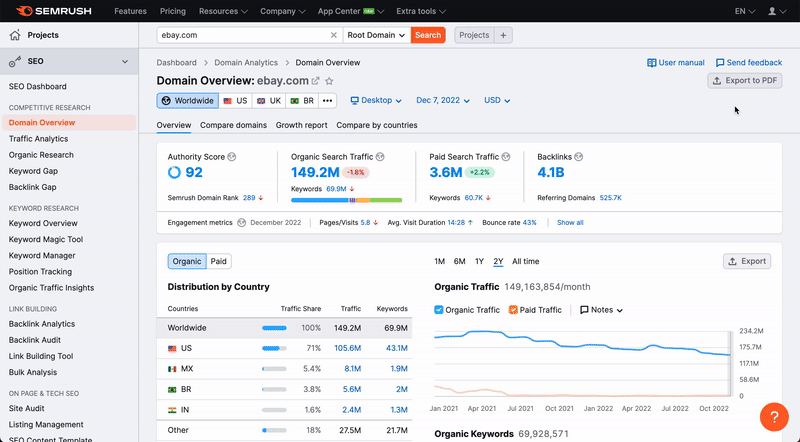Click the IN flag icon in table
Image resolution: width=800 pixels, height=442 pixels.
172,410
